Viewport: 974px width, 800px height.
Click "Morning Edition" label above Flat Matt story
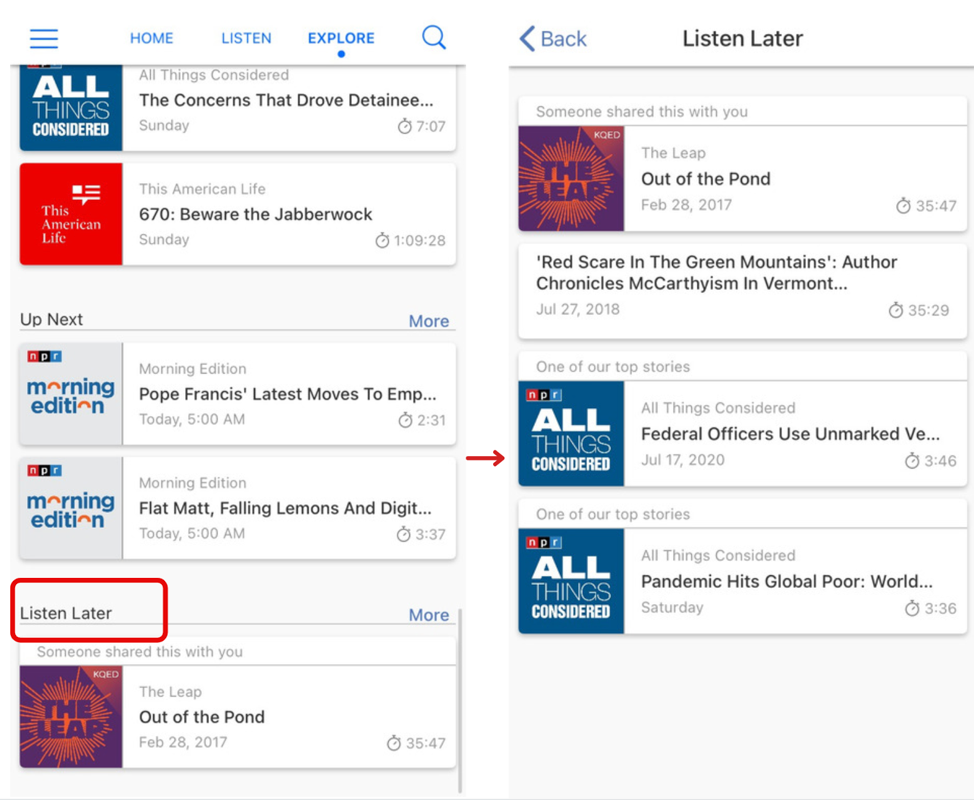point(193,483)
